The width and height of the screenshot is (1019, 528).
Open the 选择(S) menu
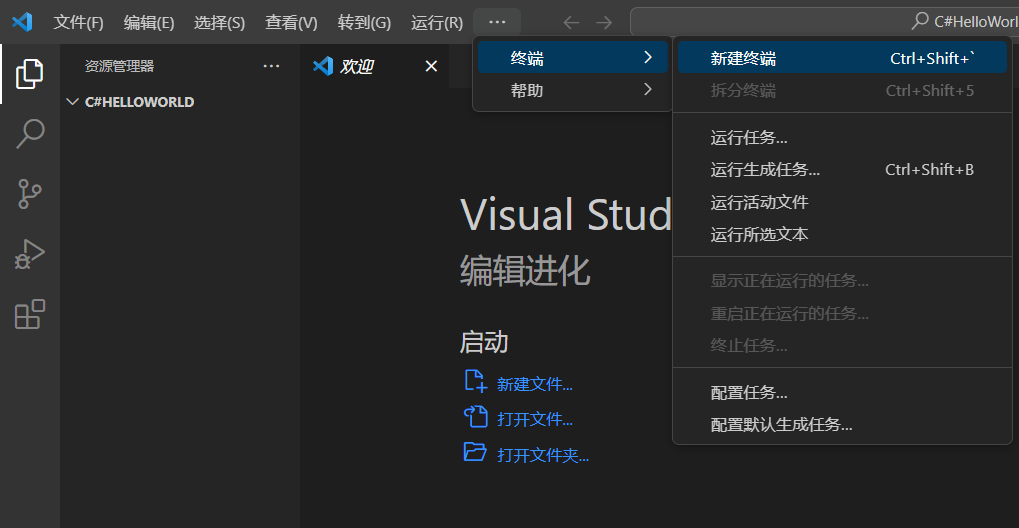(220, 23)
